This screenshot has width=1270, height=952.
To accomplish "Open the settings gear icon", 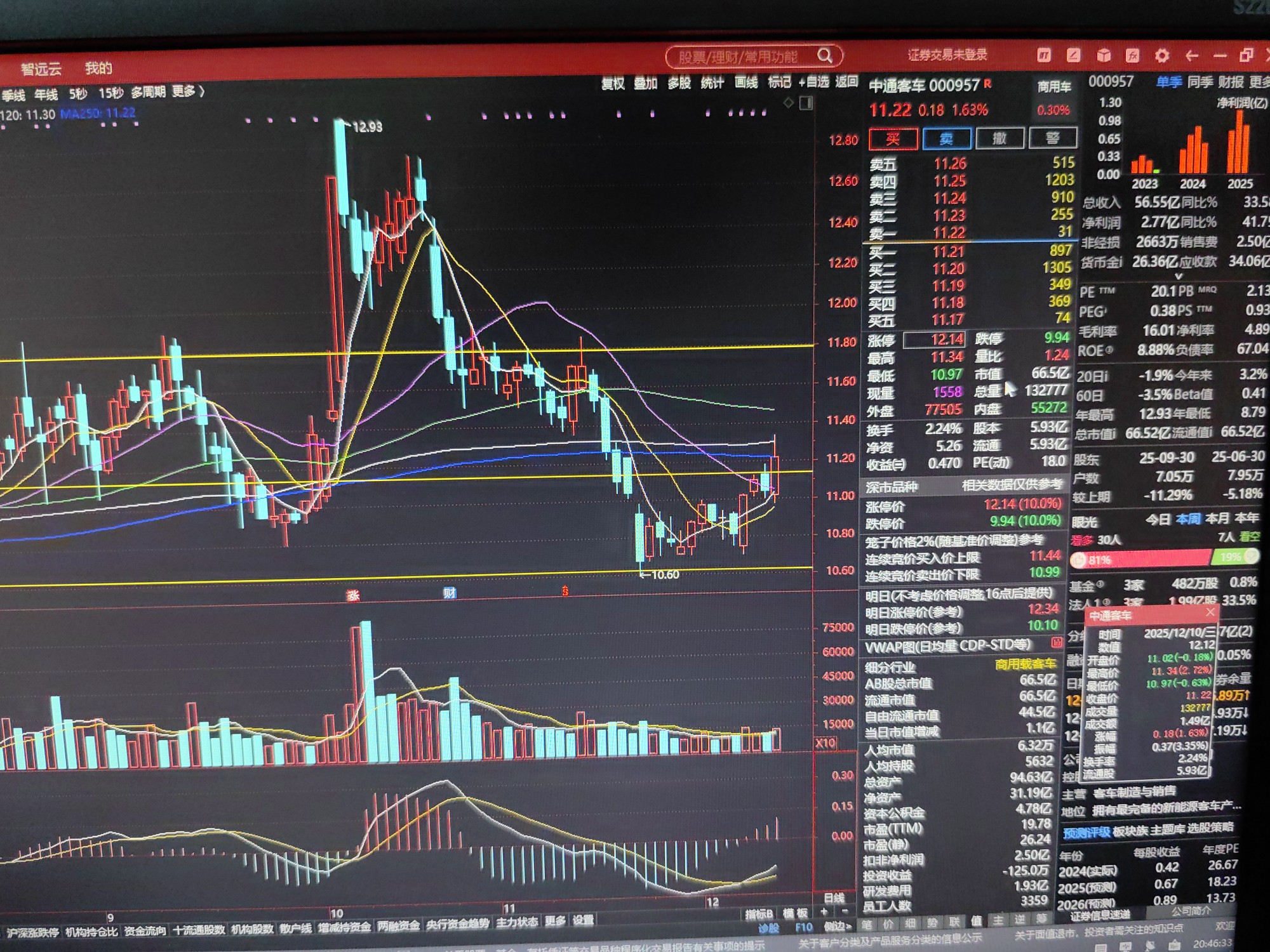I will [1161, 56].
